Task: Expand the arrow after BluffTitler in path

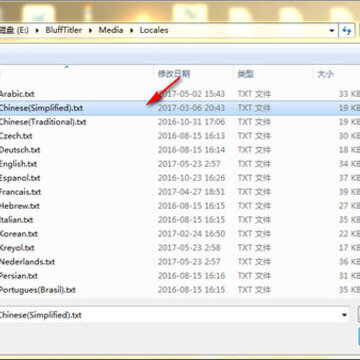Action: [x=90, y=30]
